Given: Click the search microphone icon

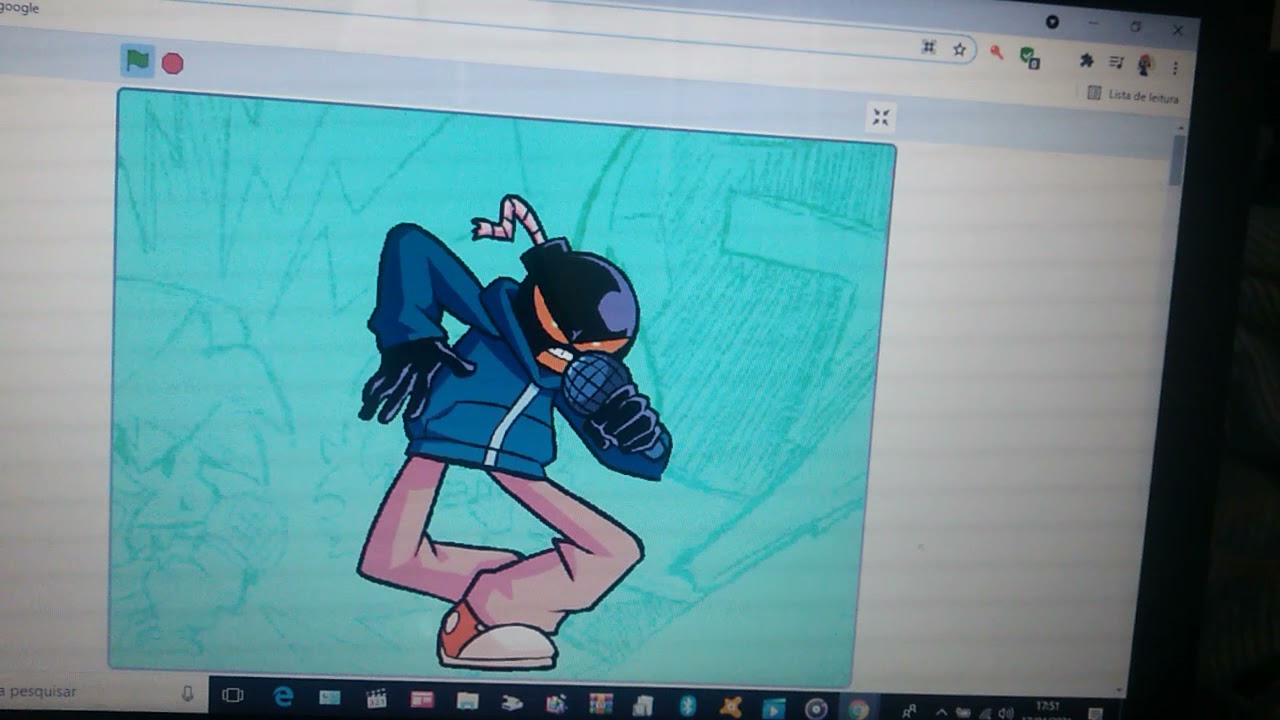Looking at the screenshot, I should pyautogui.click(x=187, y=693).
